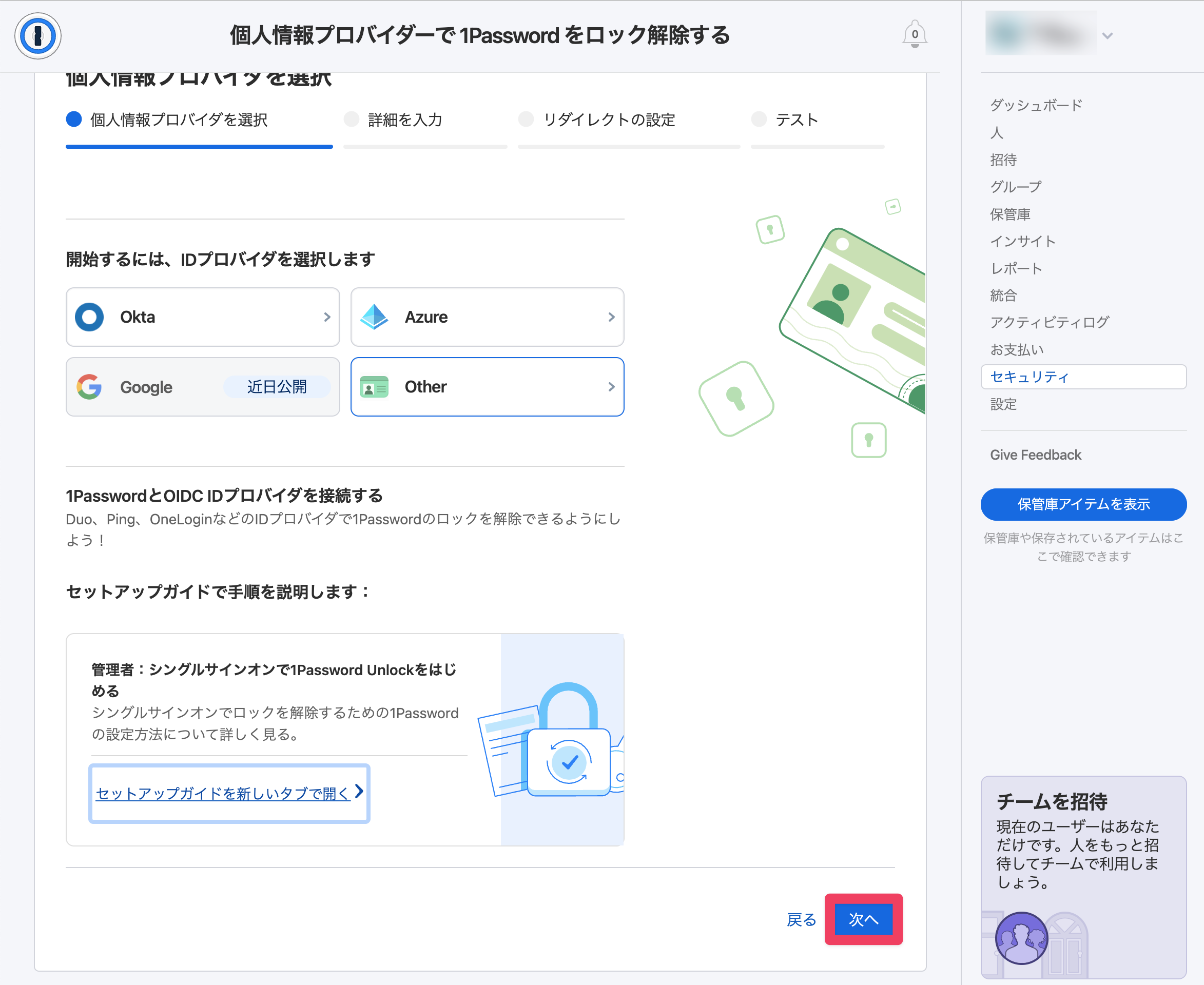Open the Azure provider chevron

click(x=611, y=317)
